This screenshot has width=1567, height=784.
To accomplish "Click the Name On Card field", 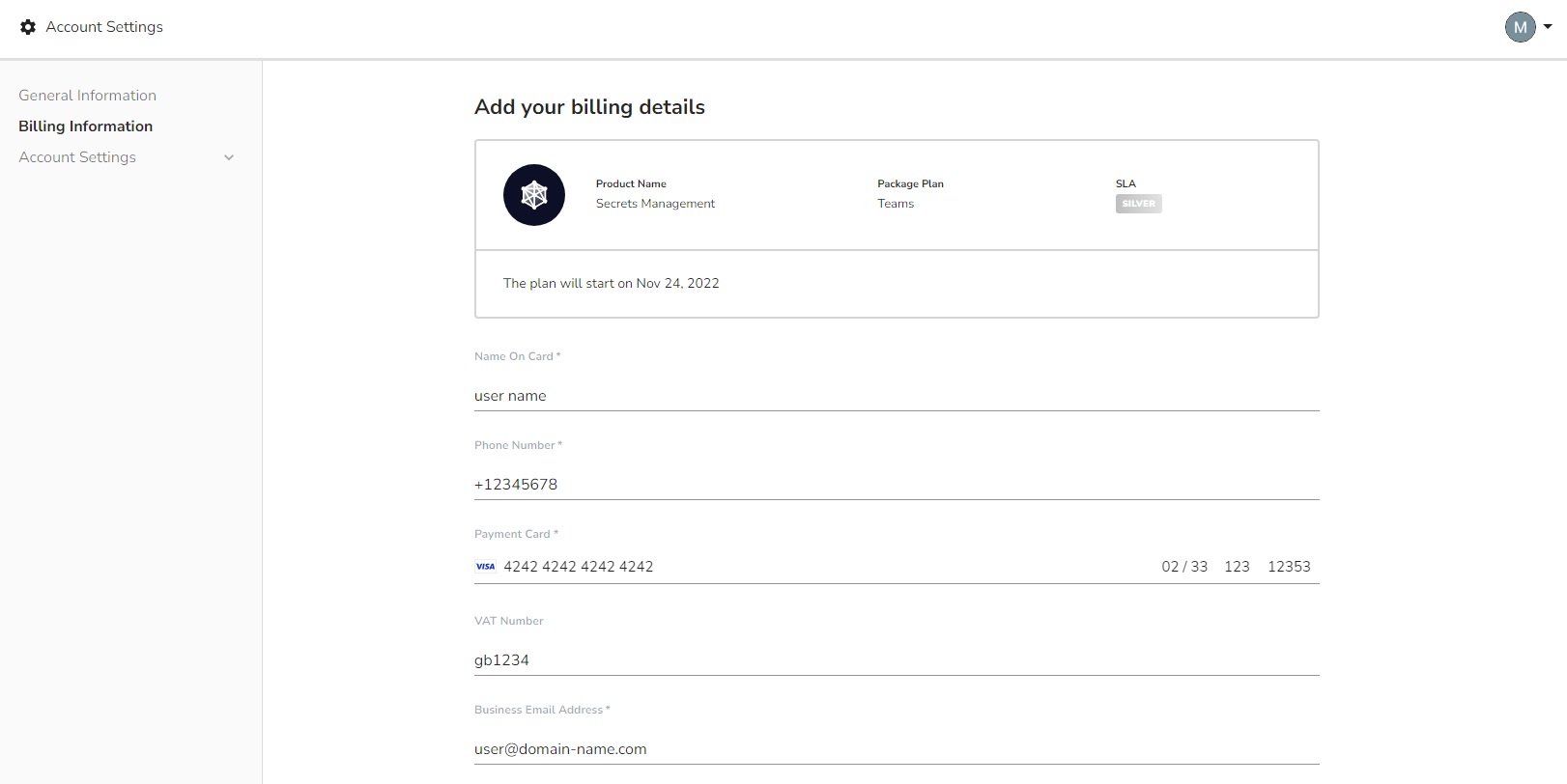I will (x=897, y=396).
